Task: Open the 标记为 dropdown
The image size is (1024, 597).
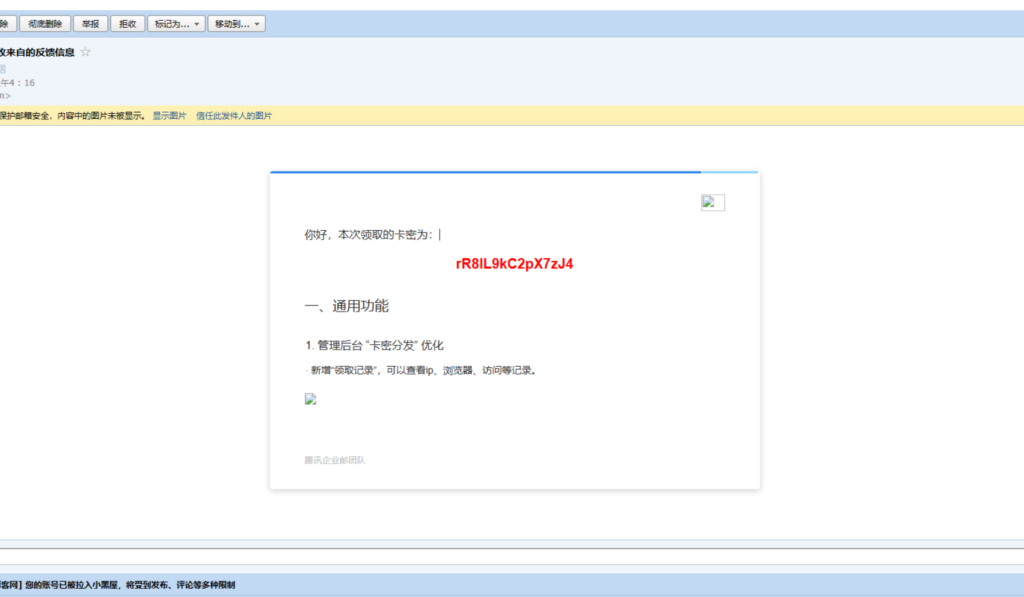Action: tap(176, 24)
